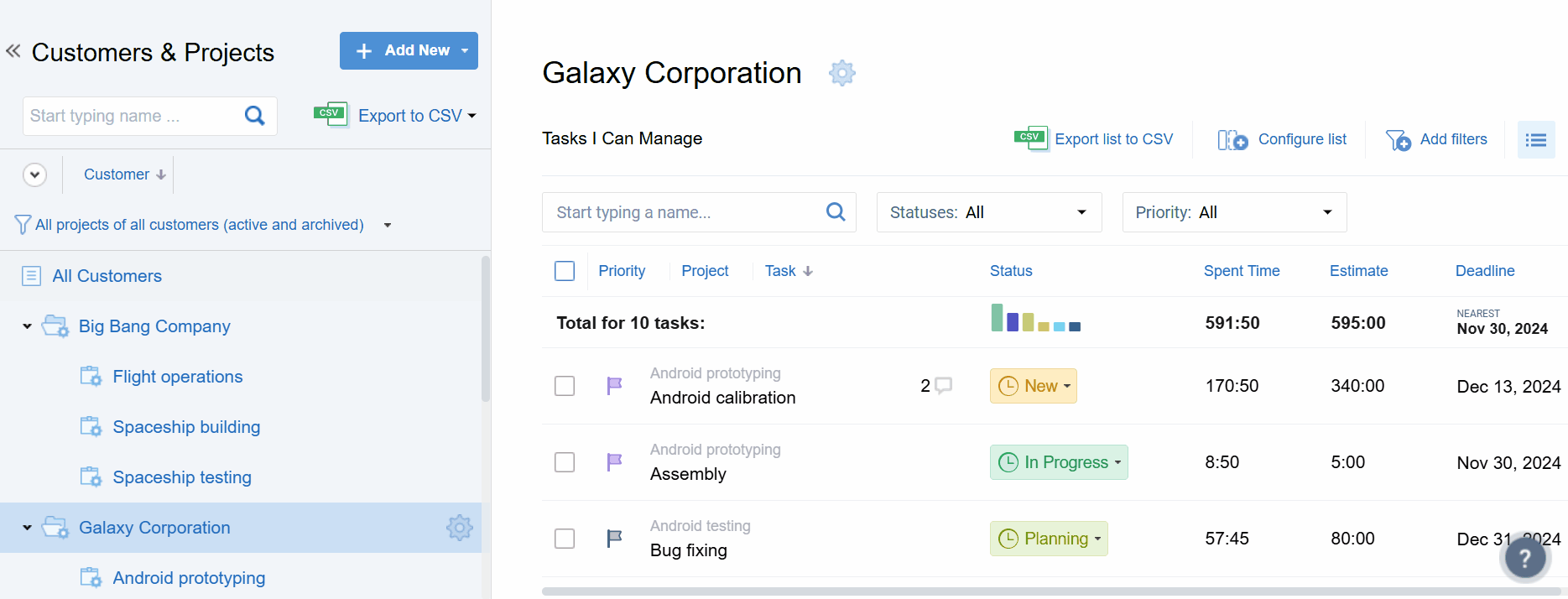Collapse the Big Bang Company tree node

point(27,326)
